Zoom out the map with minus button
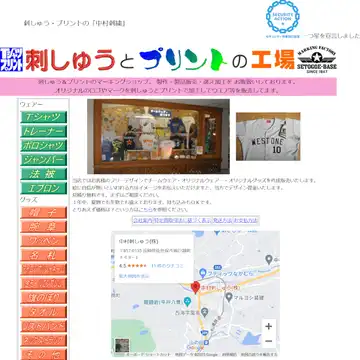The height and width of the screenshot is (360, 360). [269, 341]
